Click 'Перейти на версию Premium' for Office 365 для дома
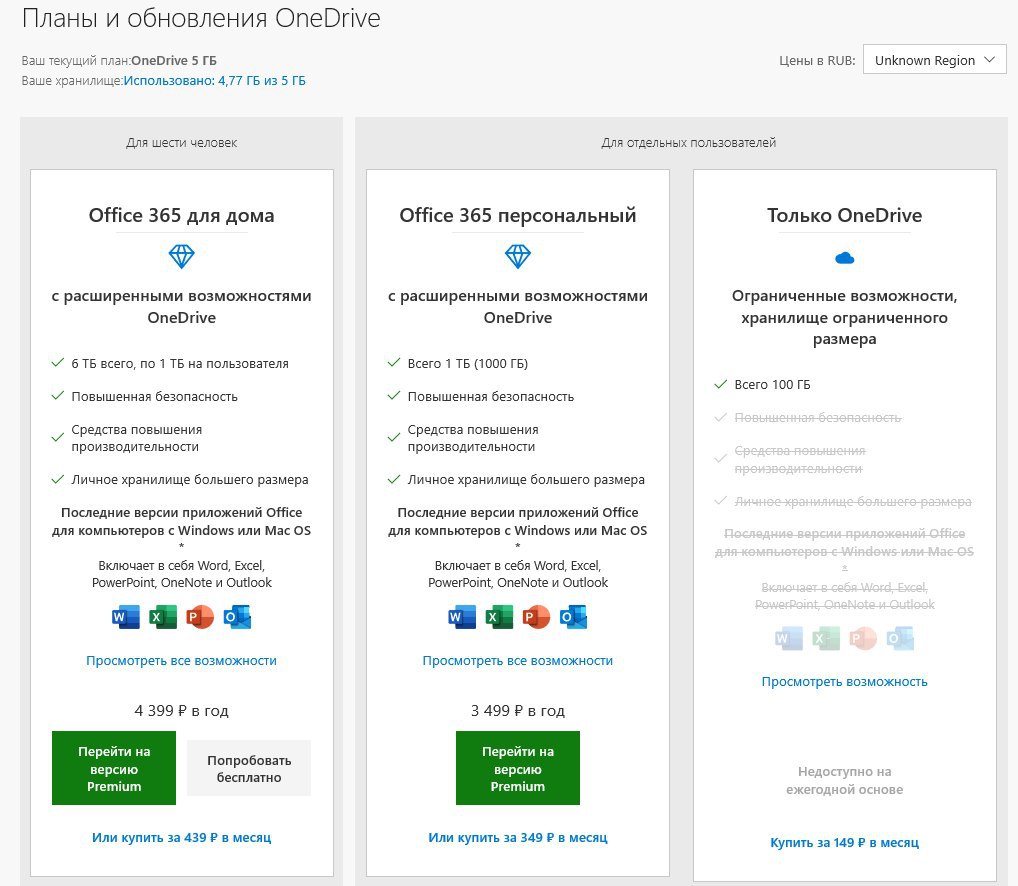1018x886 pixels. 114,769
